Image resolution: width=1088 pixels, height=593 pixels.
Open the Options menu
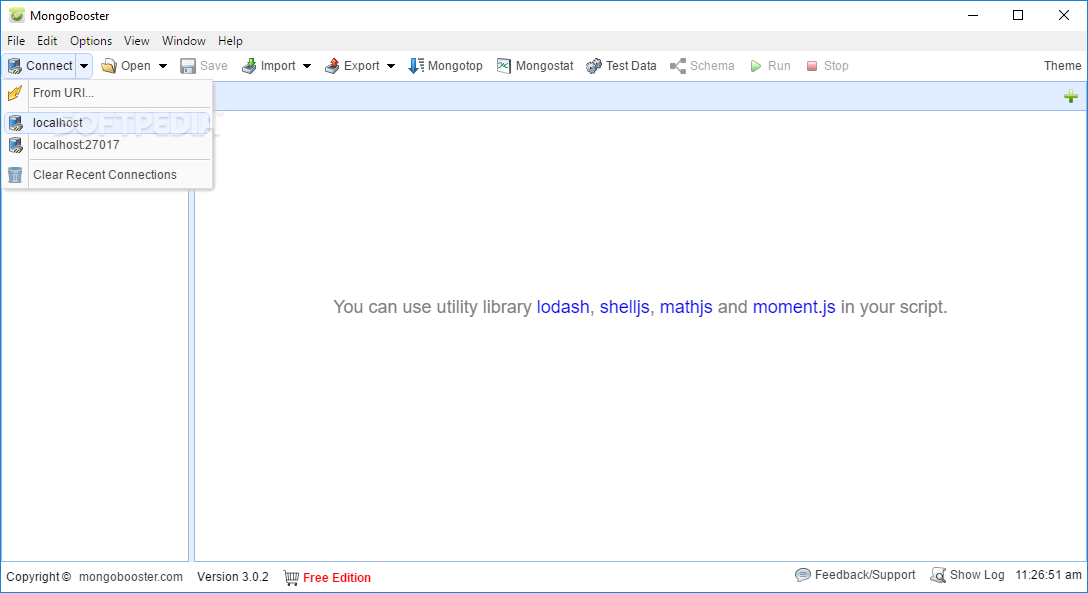click(91, 41)
